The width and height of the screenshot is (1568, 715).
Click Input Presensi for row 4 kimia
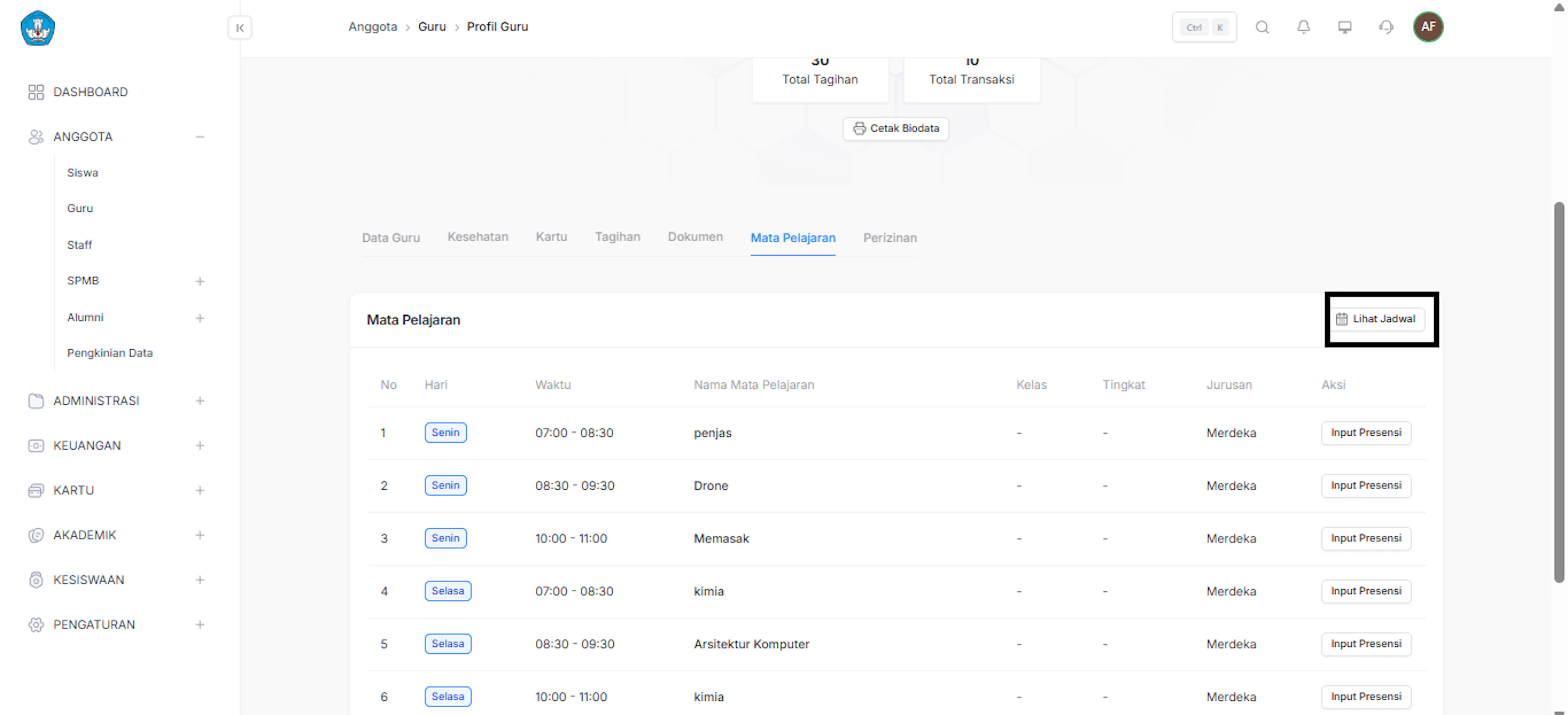(1366, 591)
